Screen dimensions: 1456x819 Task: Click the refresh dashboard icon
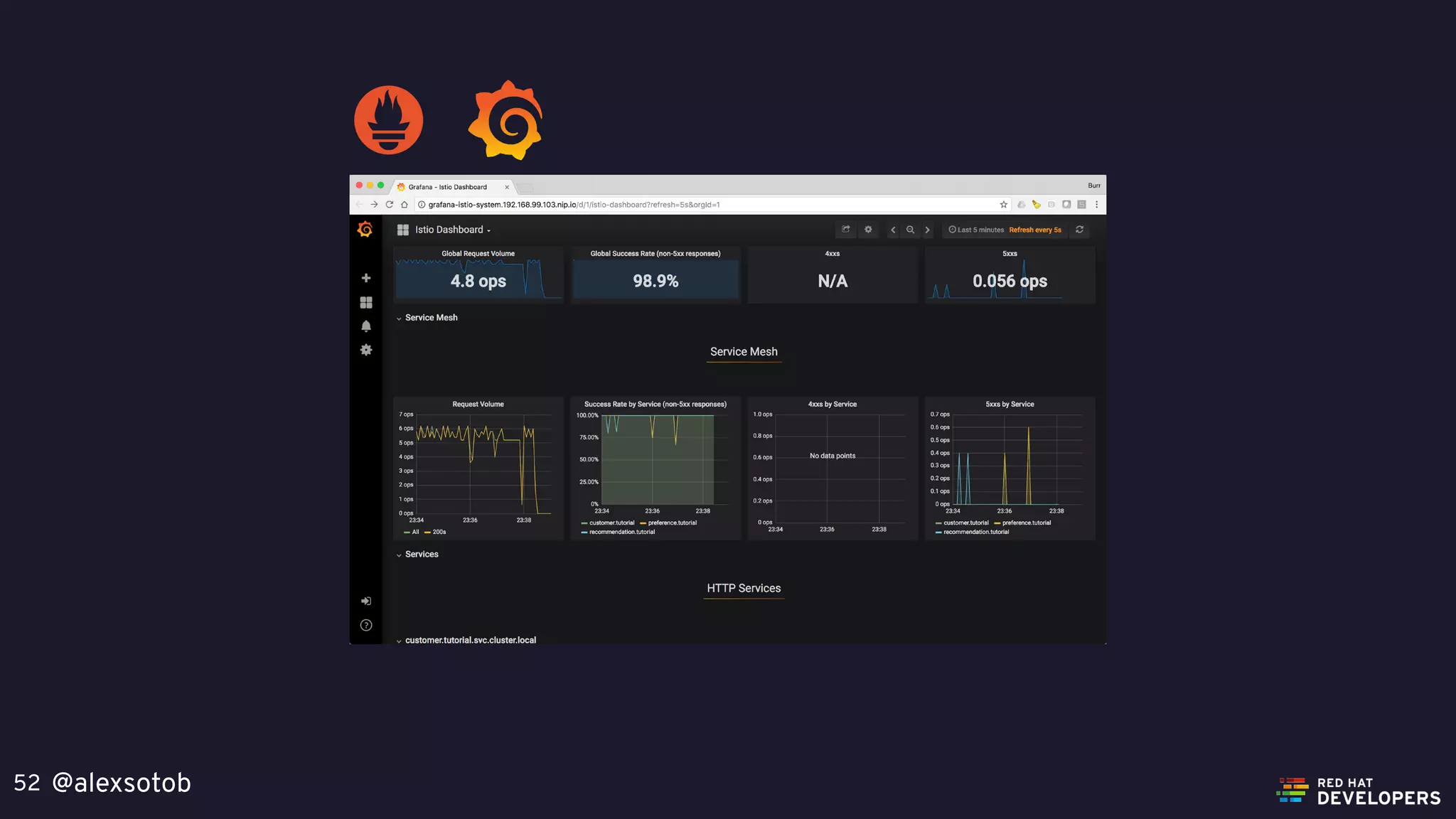click(1079, 230)
